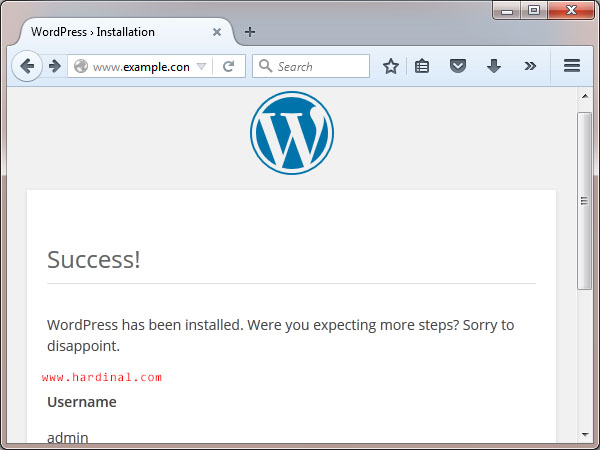
Task: Open the hamburger menu
Action: point(572,66)
